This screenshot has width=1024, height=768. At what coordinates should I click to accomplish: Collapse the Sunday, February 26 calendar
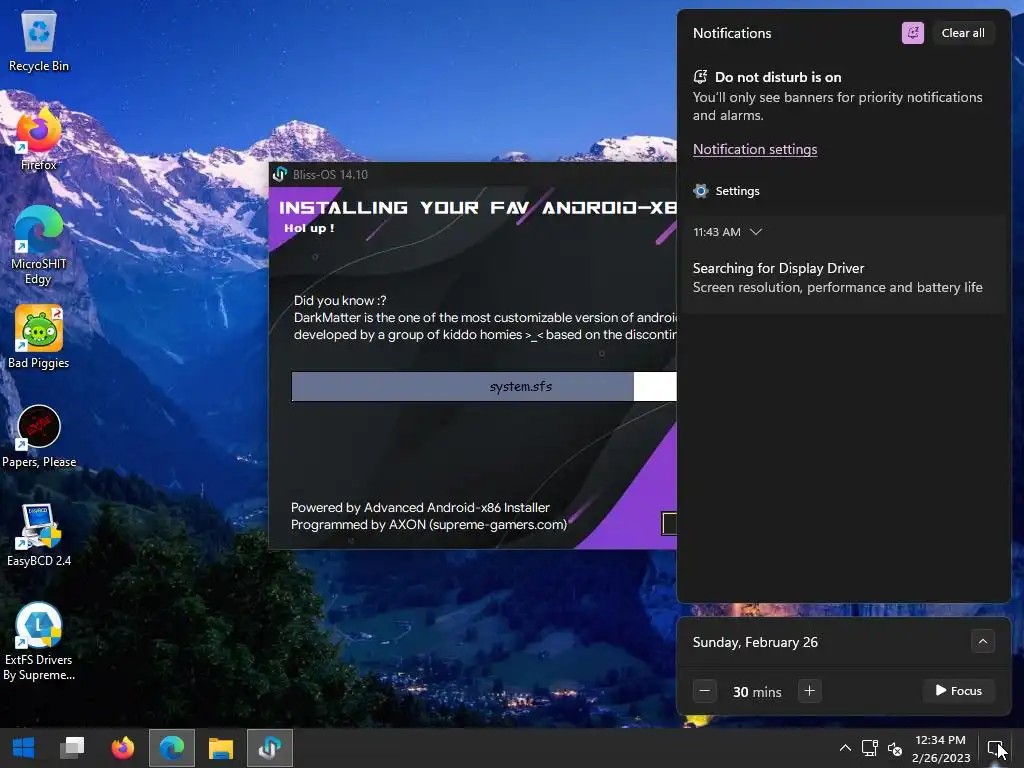pos(982,641)
